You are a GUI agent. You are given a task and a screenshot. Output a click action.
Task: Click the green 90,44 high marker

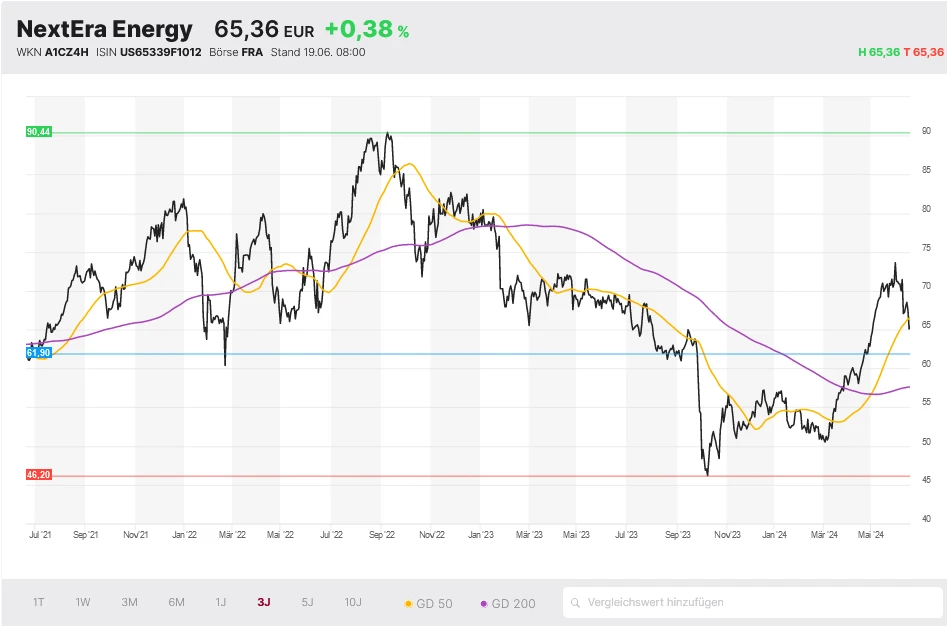point(38,132)
